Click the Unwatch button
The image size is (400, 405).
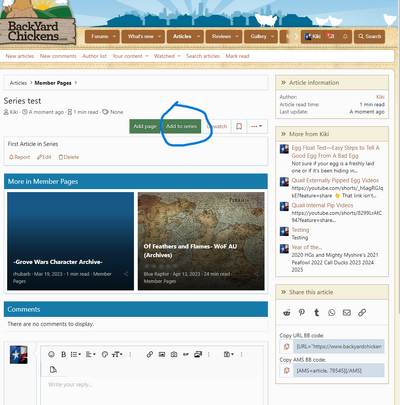coord(217,126)
